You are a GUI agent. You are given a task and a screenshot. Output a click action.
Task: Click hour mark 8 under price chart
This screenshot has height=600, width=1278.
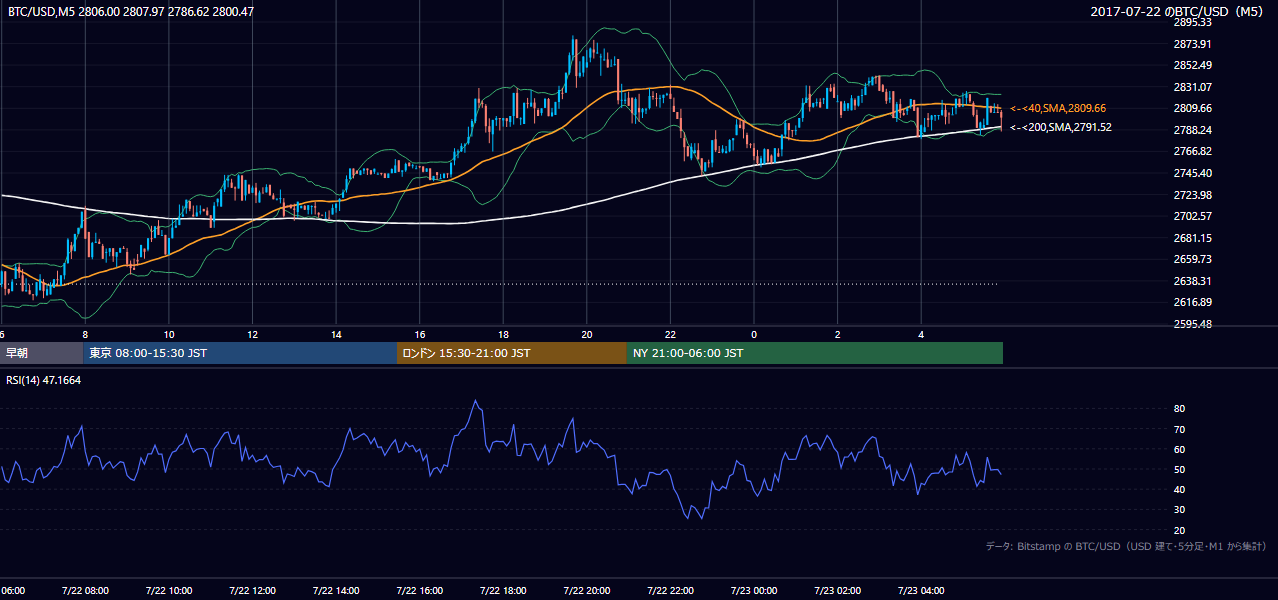coord(85,335)
